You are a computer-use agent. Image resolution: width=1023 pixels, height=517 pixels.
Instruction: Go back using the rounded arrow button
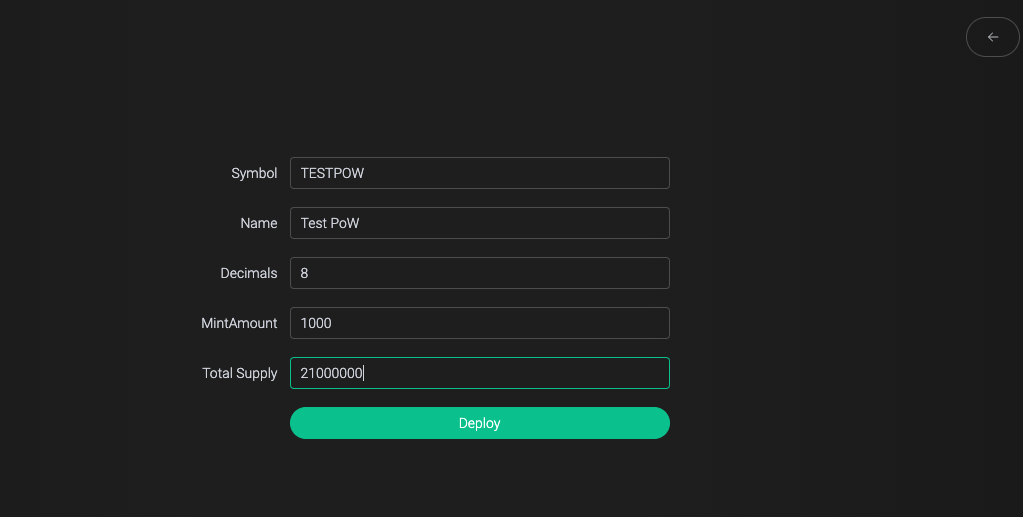993,37
